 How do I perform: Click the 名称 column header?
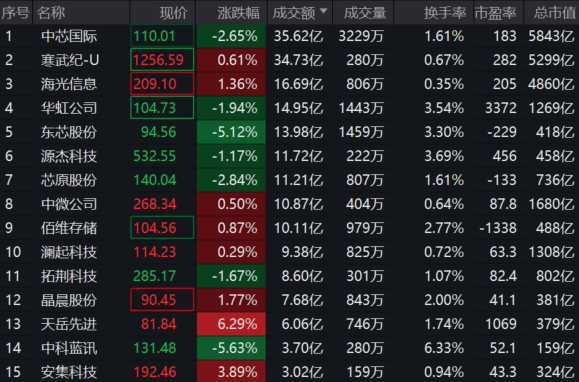click(81, 13)
